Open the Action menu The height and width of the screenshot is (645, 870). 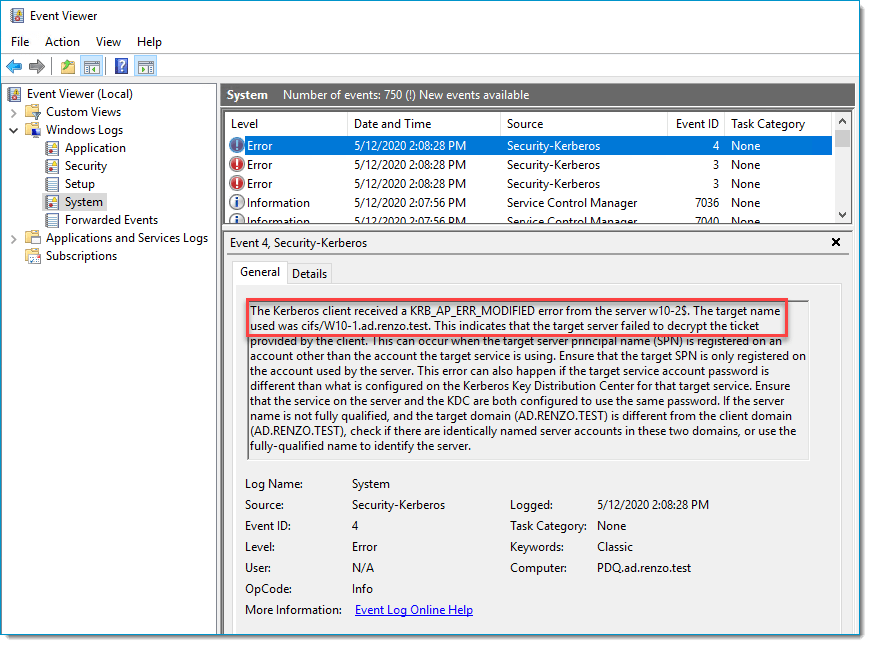tap(62, 41)
